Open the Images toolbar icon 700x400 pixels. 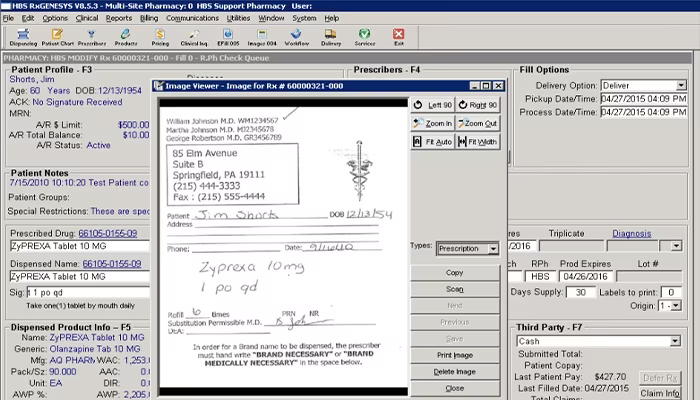tap(262, 37)
